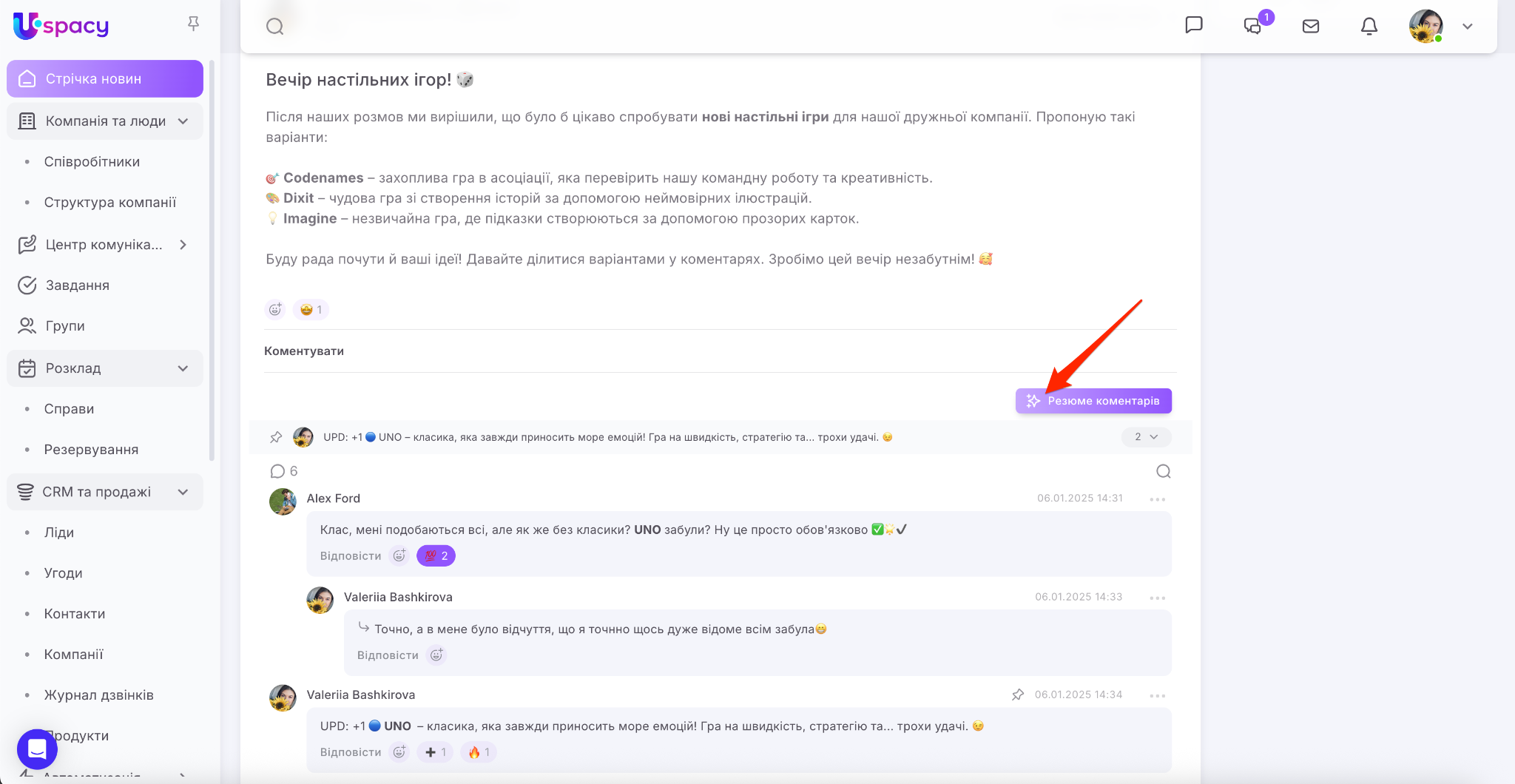Search comments with magnifier icon
Screen dimensions: 1515x784
click(x=1163, y=472)
